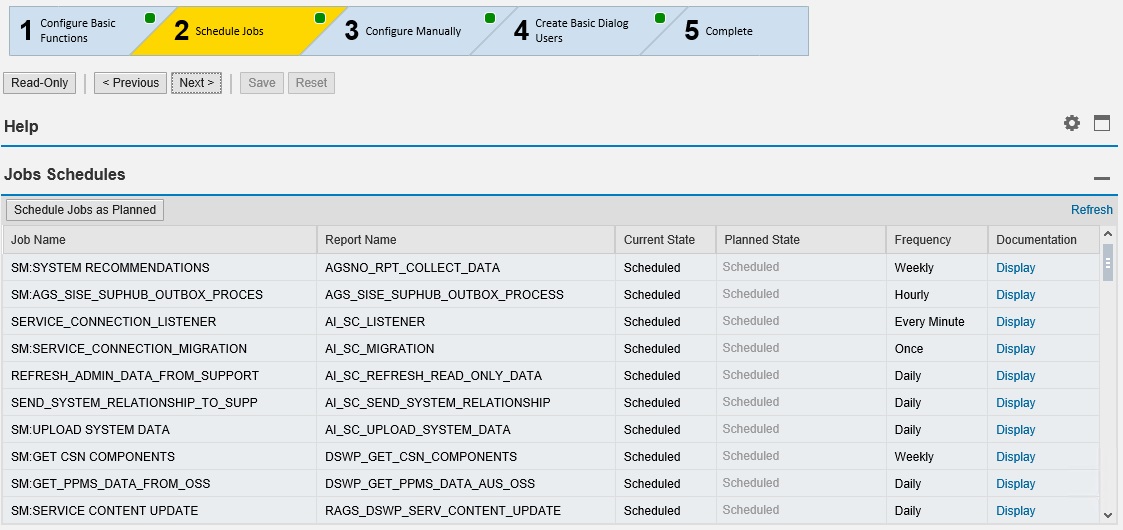
Task: Display documentation for SEND_SYSTEM_RELATIONSHIP_TO_SUPP
Action: pos(1016,403)
